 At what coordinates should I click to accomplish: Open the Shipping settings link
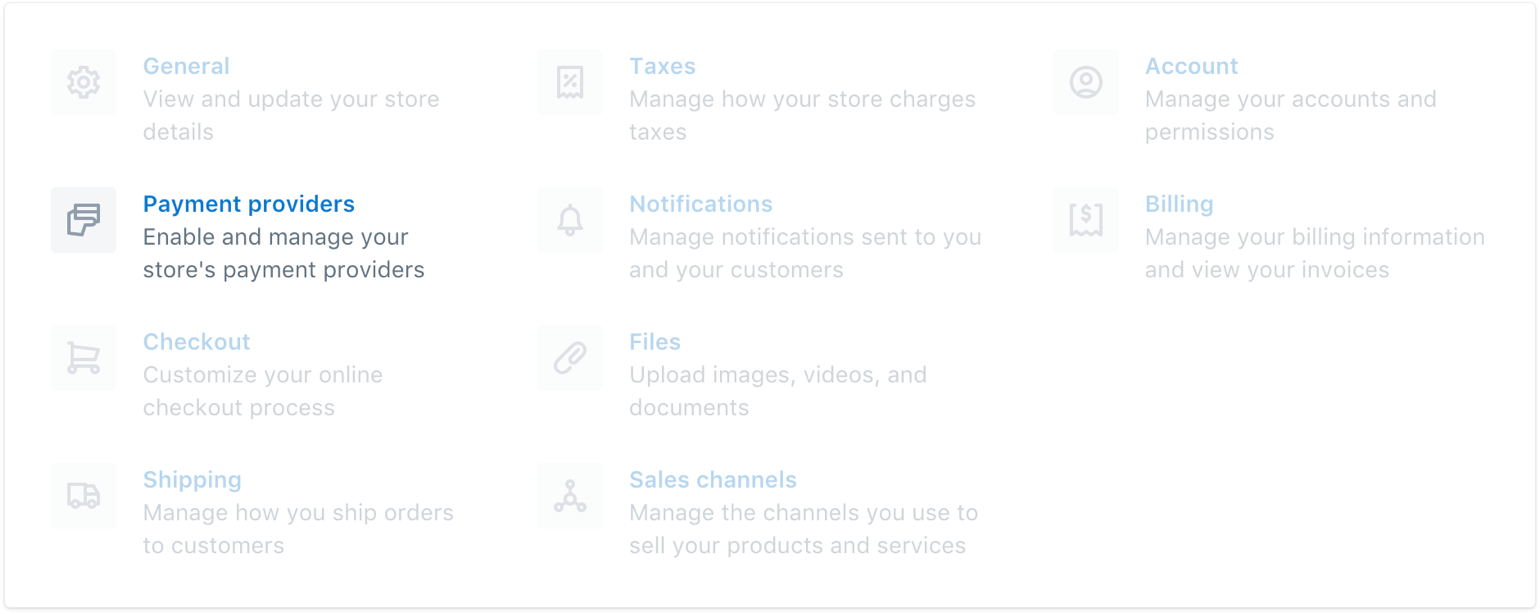[x=192, y=480]
